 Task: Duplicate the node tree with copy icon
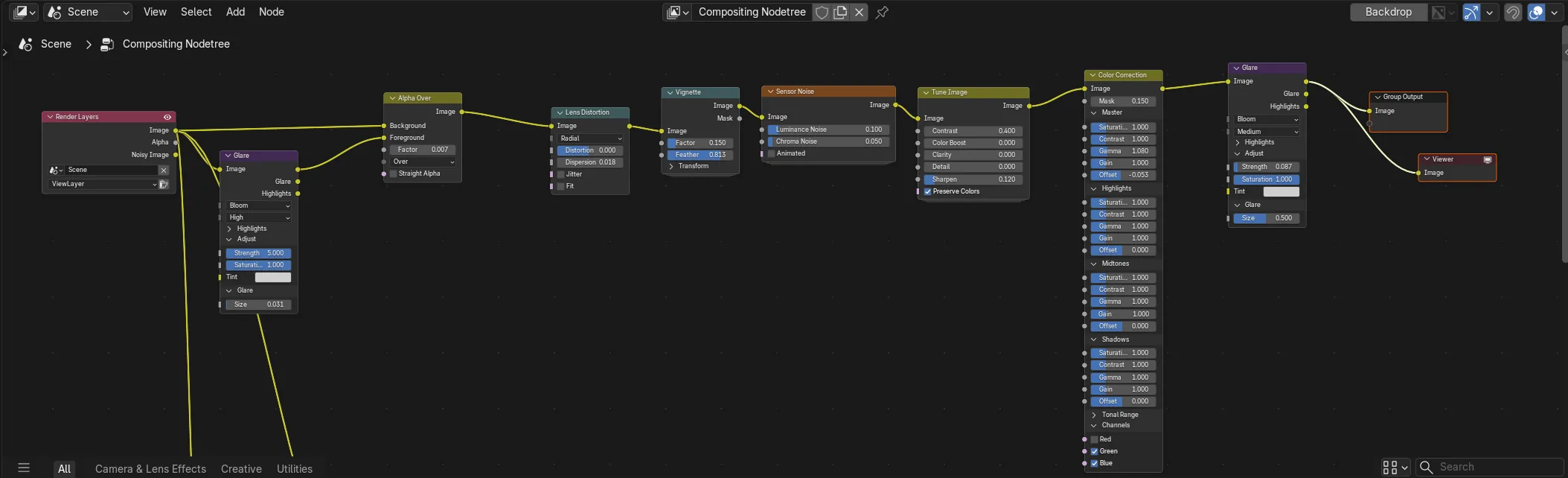point(840,12)
